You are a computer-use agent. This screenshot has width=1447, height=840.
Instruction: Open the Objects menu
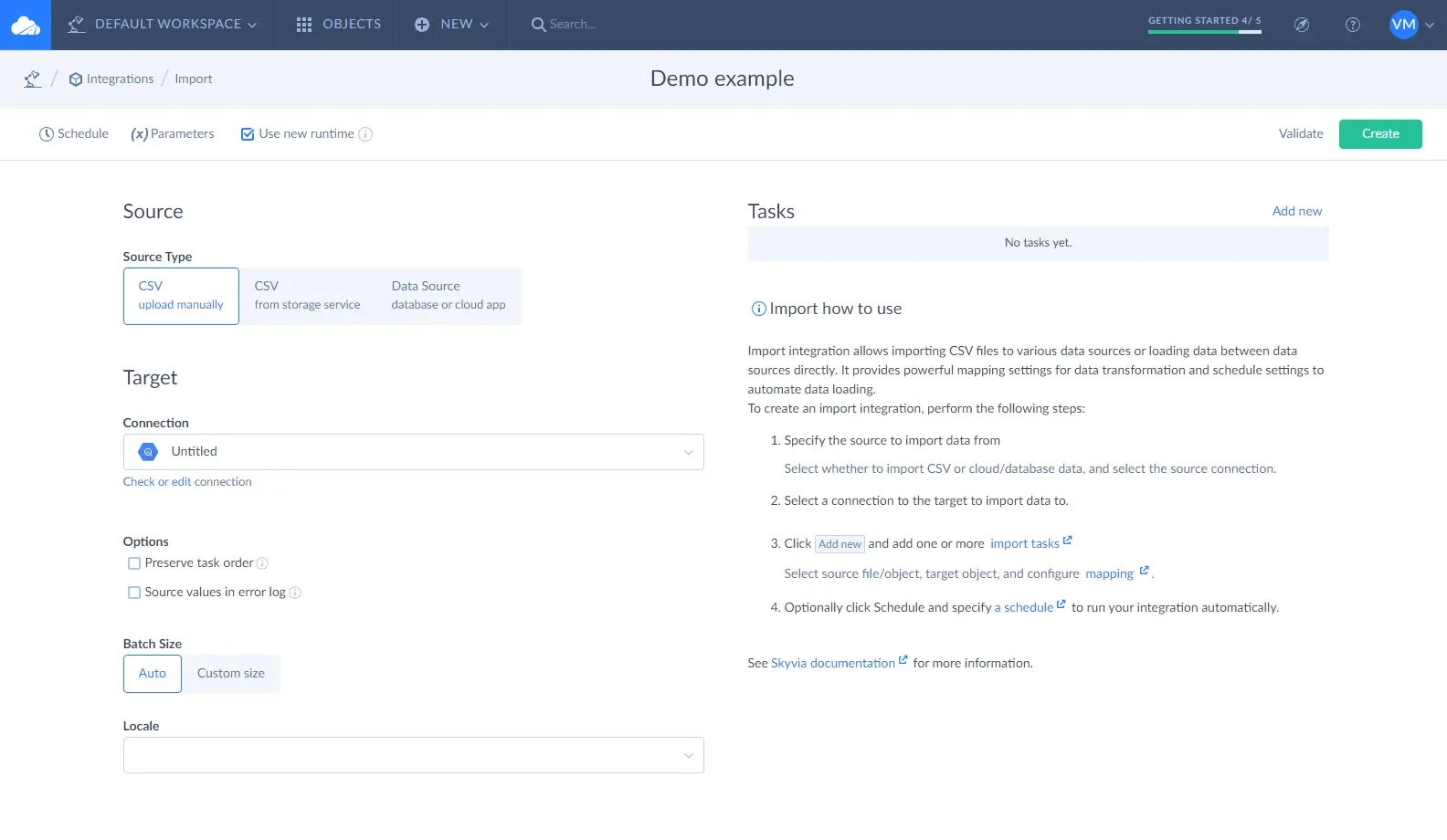pyautogui.click(x=338, y=25)
